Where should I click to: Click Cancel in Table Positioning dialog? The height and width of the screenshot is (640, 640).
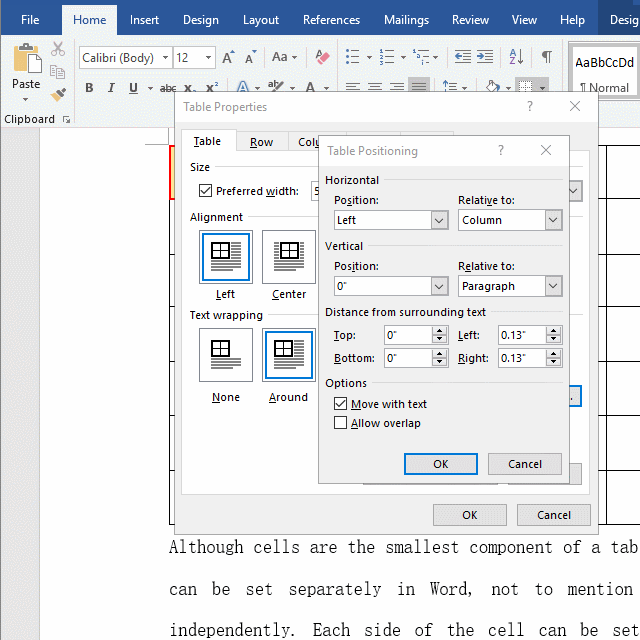tap(525, 464)
